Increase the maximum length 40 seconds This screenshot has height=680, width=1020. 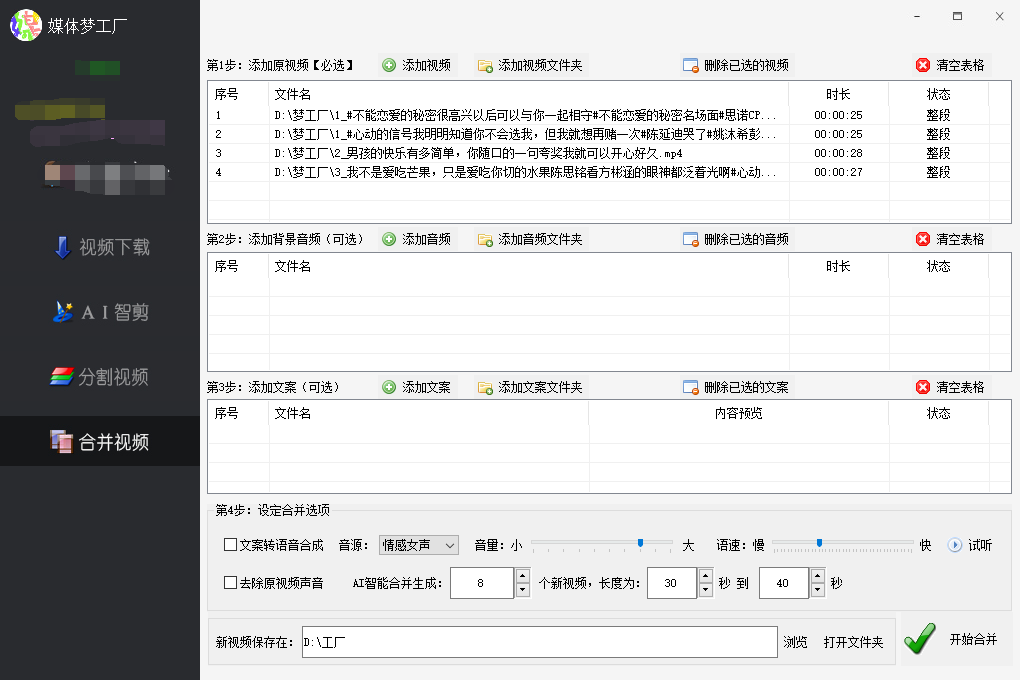coord(818,575)
